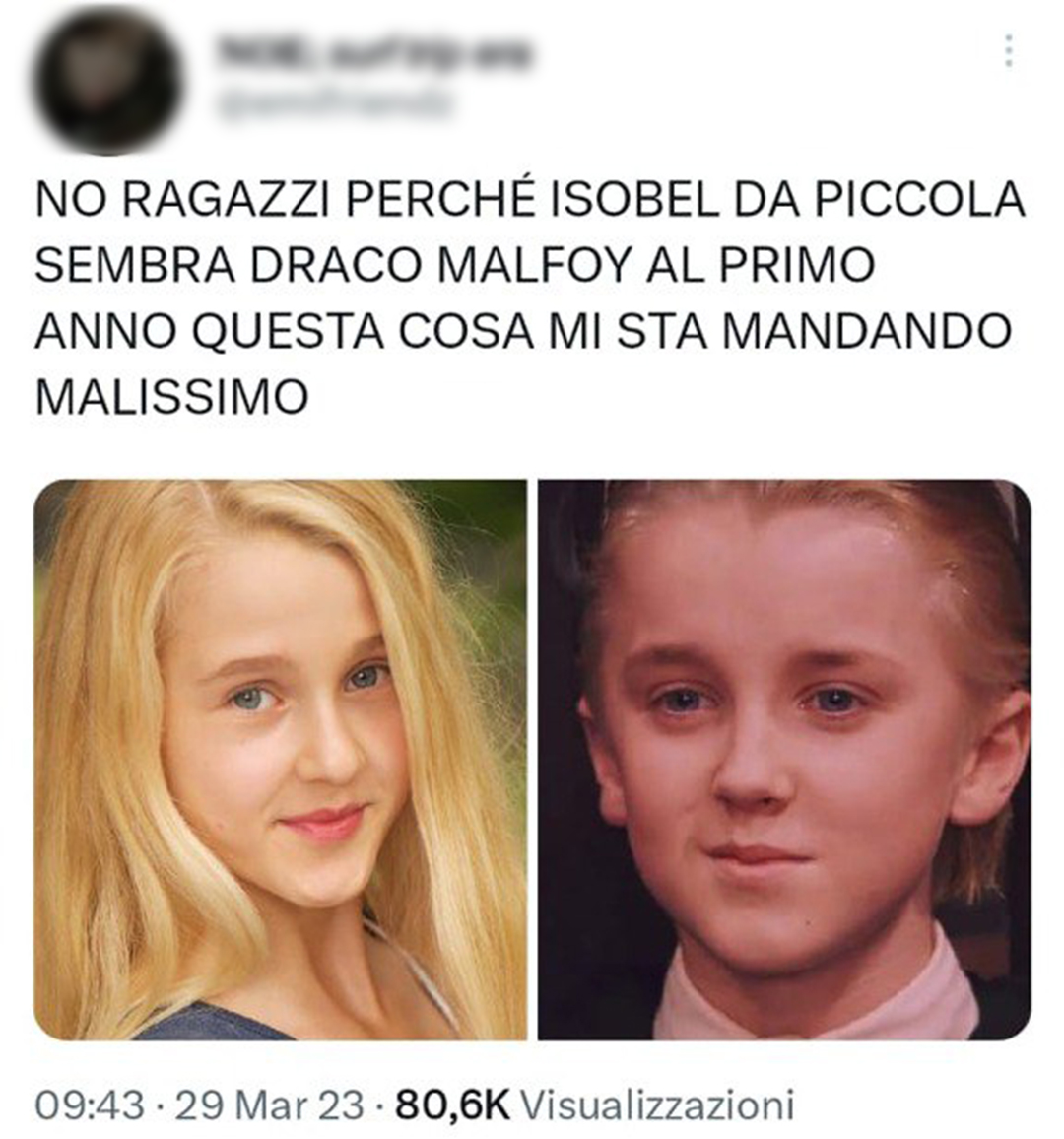
Task: Click the word PRIMO in the tweet
Action: coord(797,264)
